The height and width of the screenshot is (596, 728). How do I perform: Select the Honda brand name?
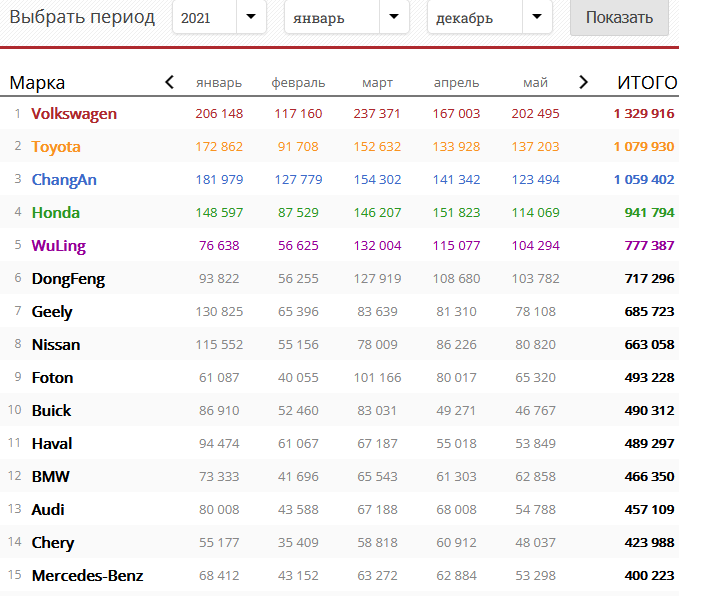tap(56, 213)
